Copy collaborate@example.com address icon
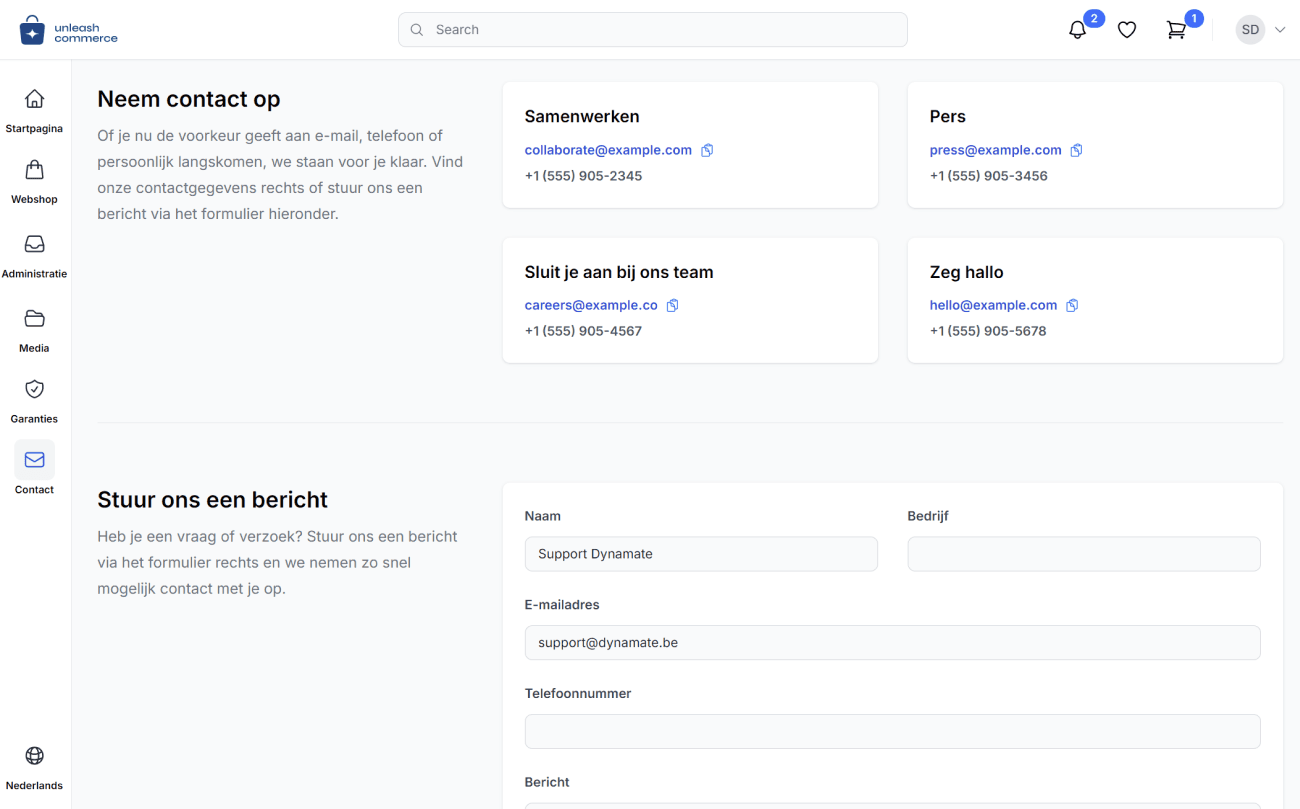The image size is (1300, 809). 707,150
